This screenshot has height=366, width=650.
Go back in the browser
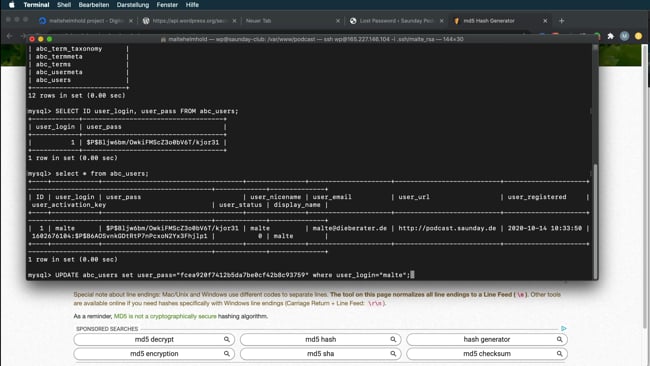point(10,36)
